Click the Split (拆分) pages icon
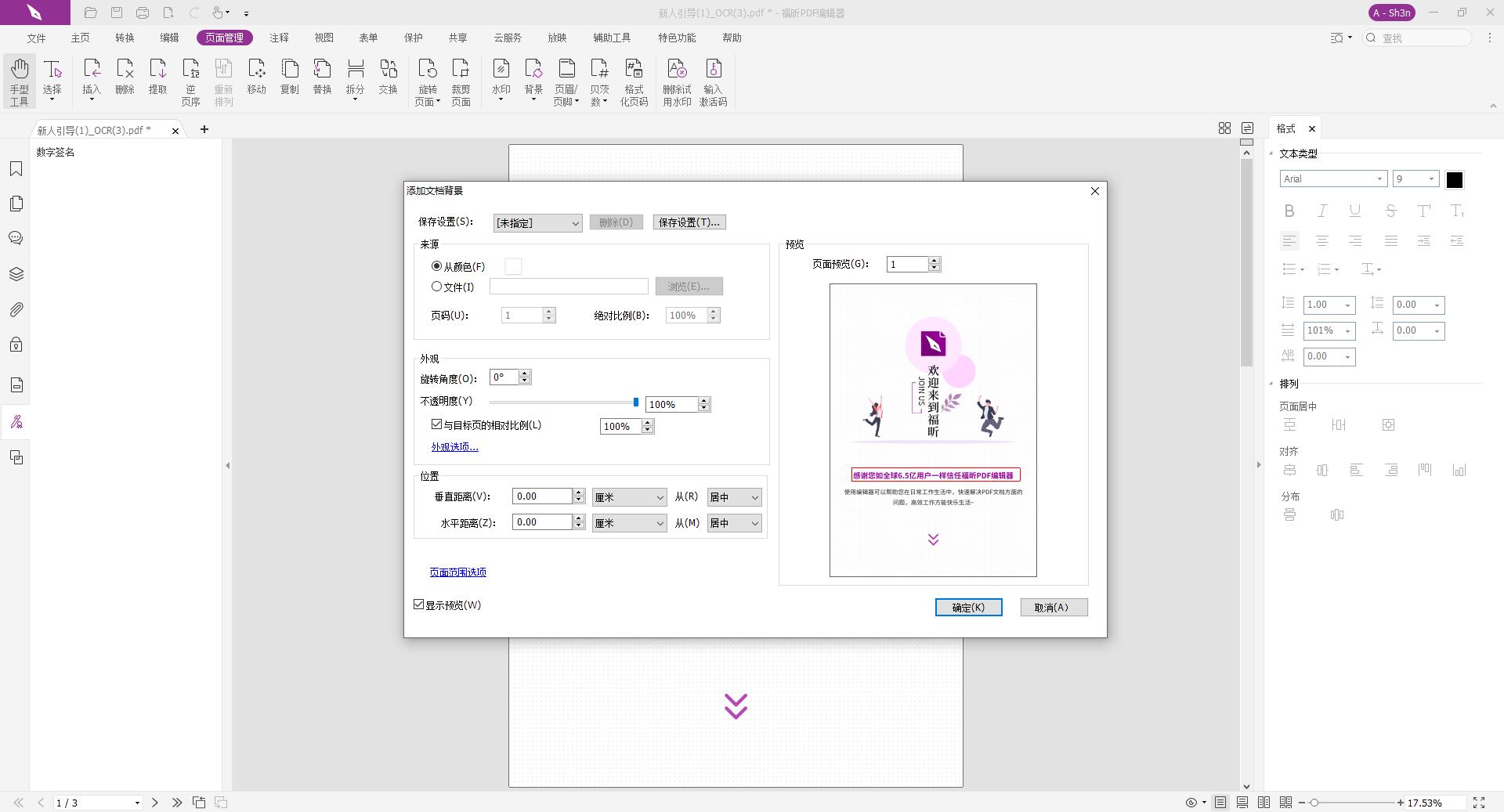Image resolution: width=1504 pixels, height=812 pixels. (355, 78)
